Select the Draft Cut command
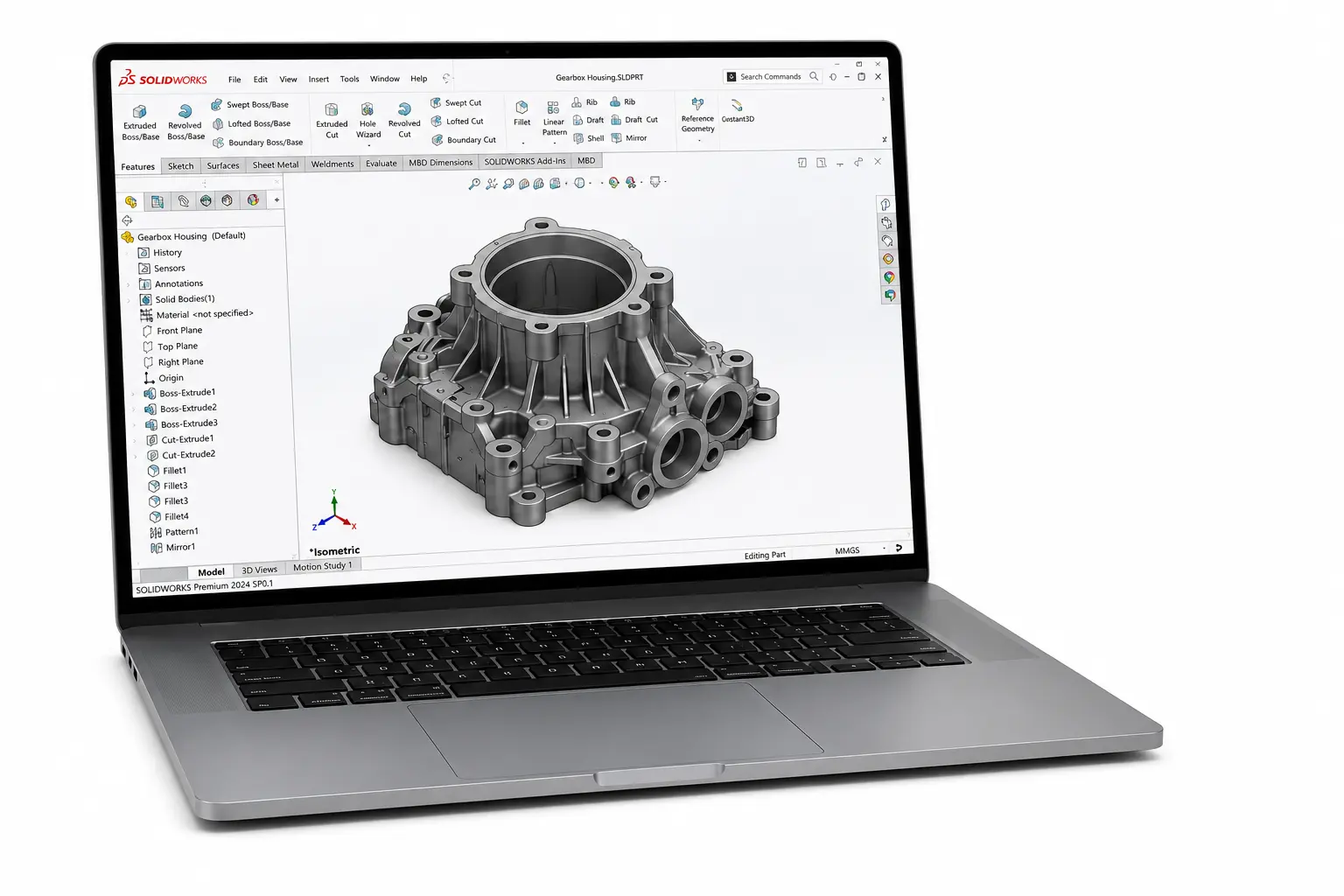Screen dimensions: 1344x896 click(634, 120)
